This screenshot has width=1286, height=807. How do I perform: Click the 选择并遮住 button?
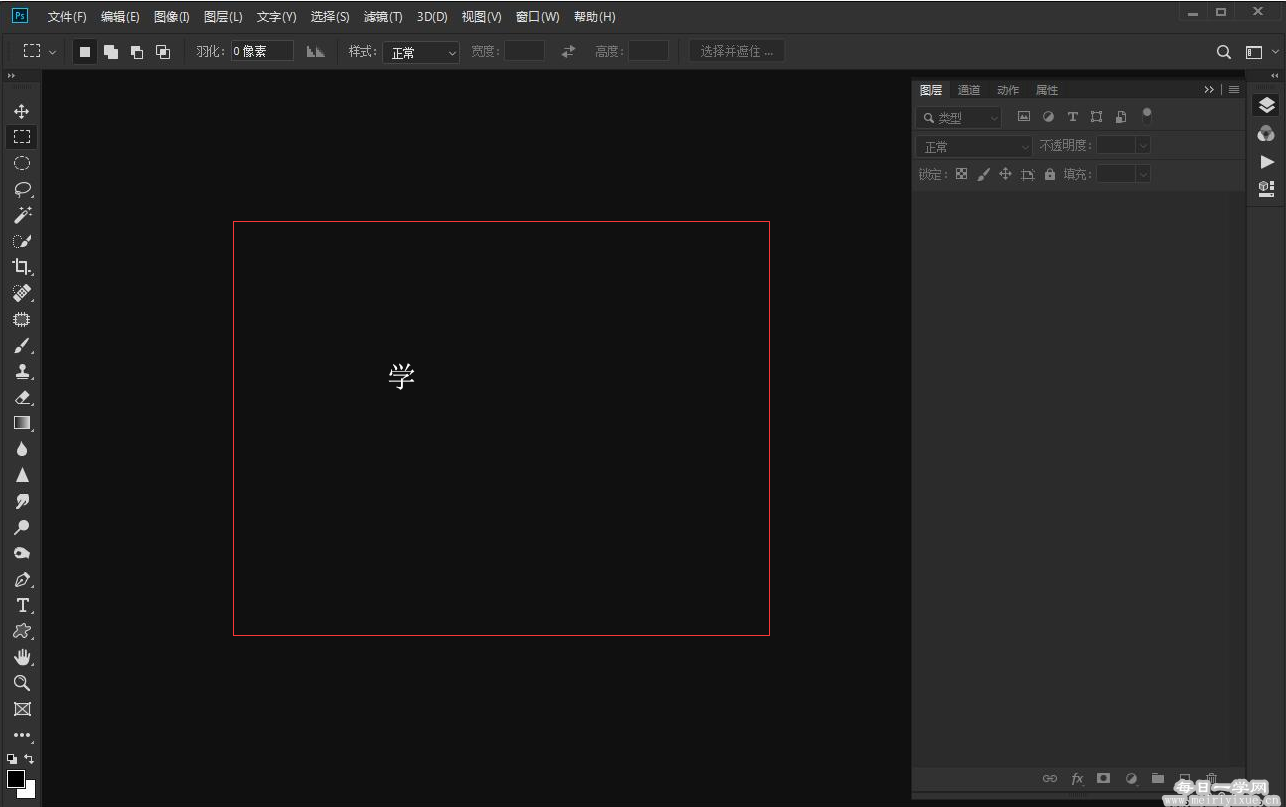pos(737,51)
